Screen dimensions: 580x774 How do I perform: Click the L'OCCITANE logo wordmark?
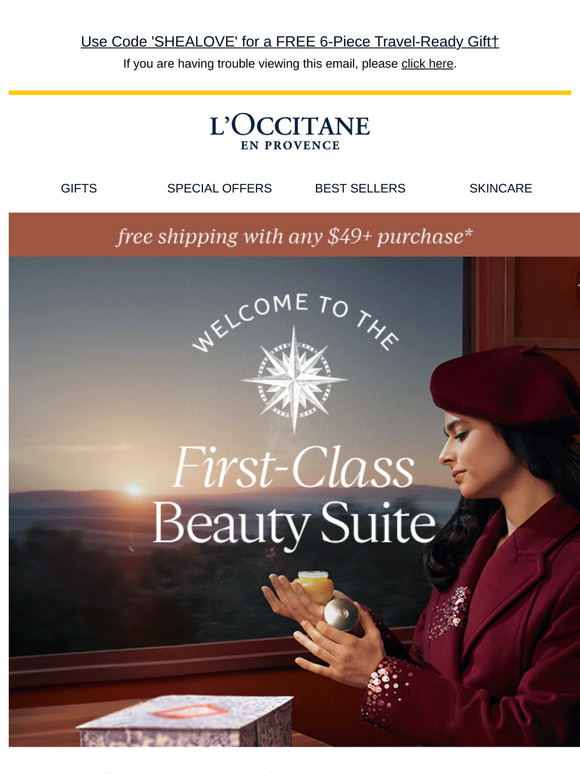(x=290, y=126)
